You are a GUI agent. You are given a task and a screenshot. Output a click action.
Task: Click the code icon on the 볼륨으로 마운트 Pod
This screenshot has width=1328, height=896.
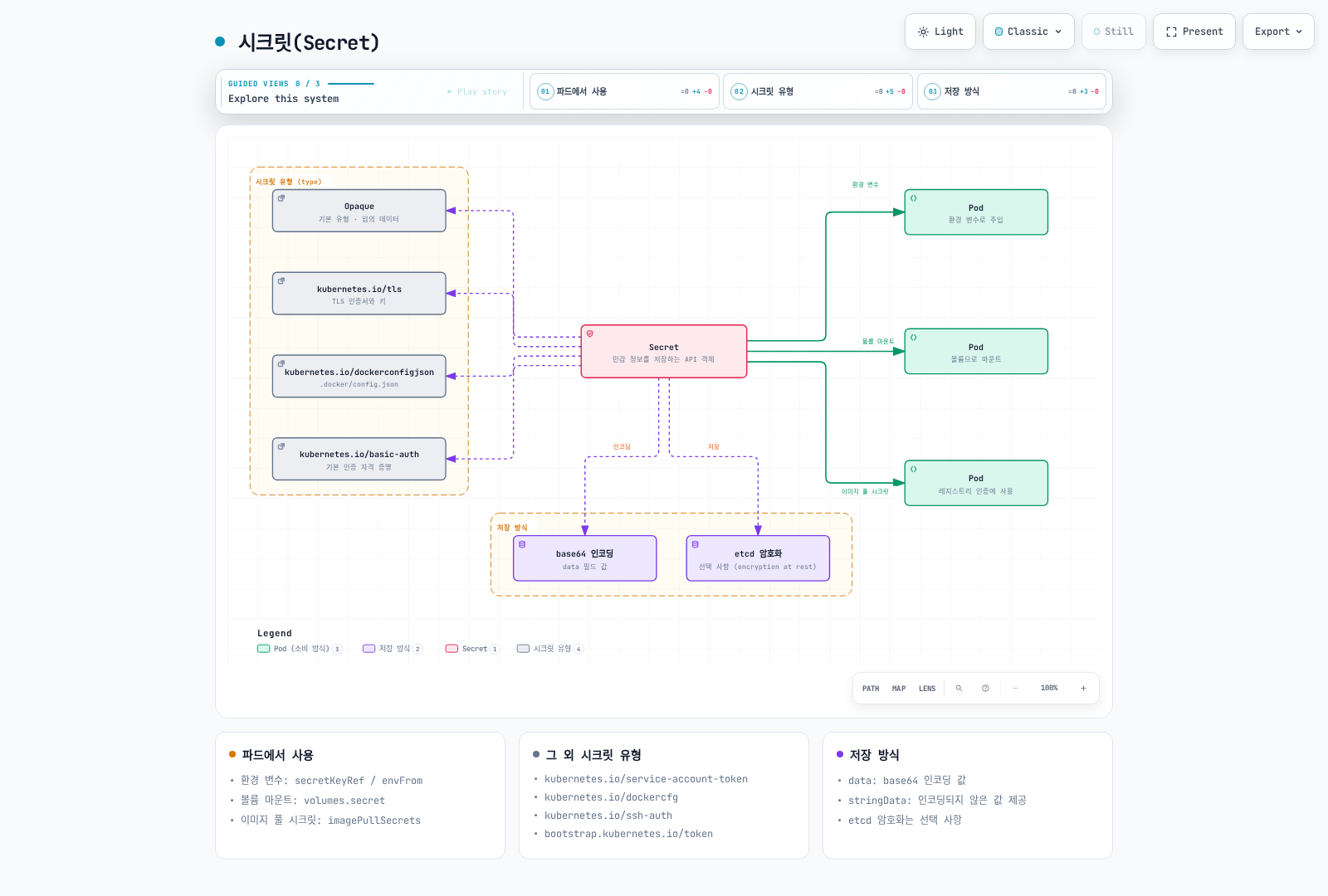click(x=913, y=338)
